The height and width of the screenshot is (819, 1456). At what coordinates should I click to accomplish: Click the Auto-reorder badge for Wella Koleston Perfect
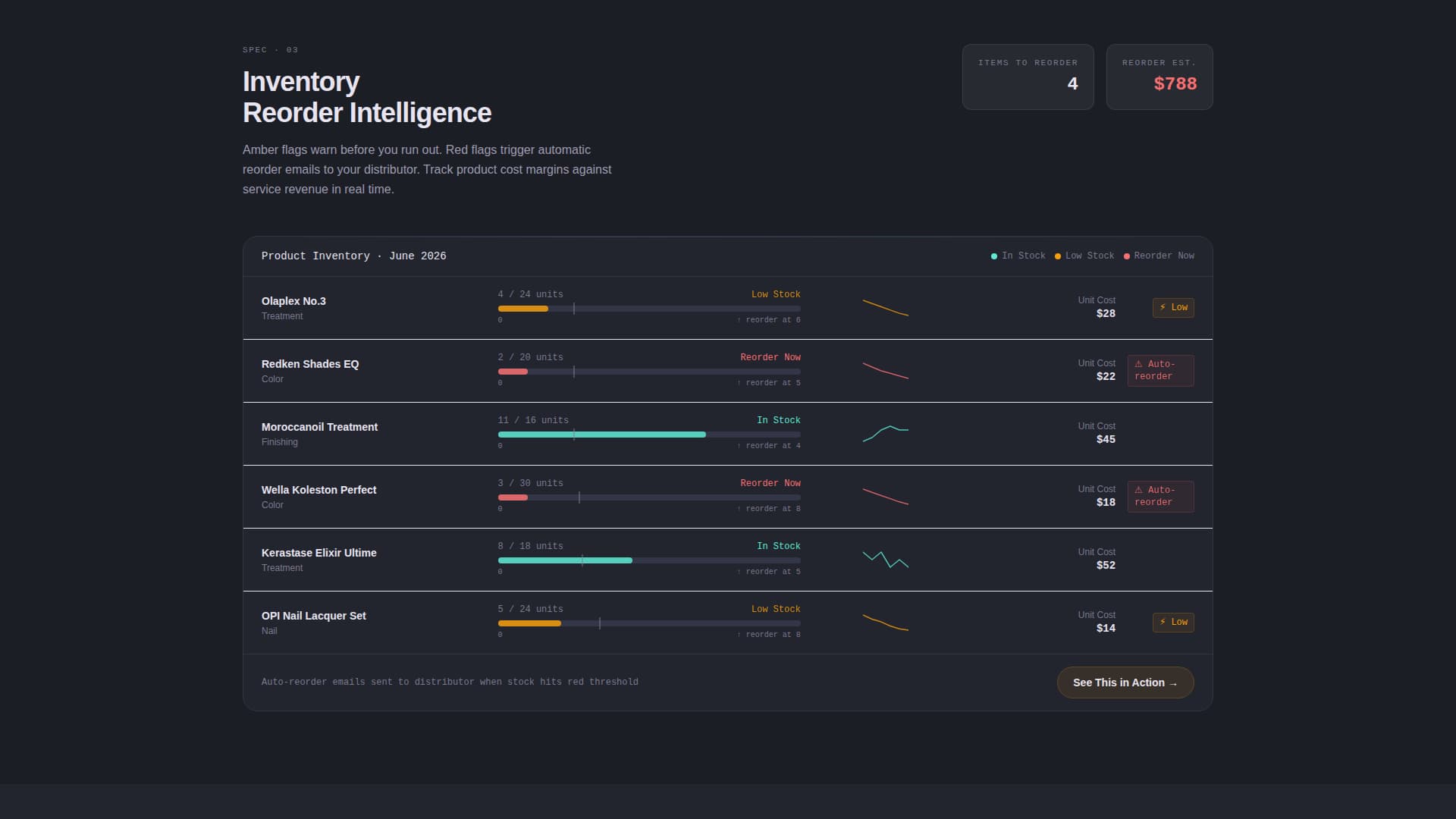[1161, 497]
